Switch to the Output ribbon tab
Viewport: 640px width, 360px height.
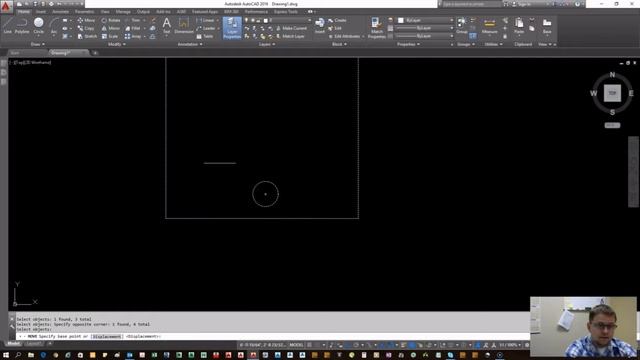(143, 12)
